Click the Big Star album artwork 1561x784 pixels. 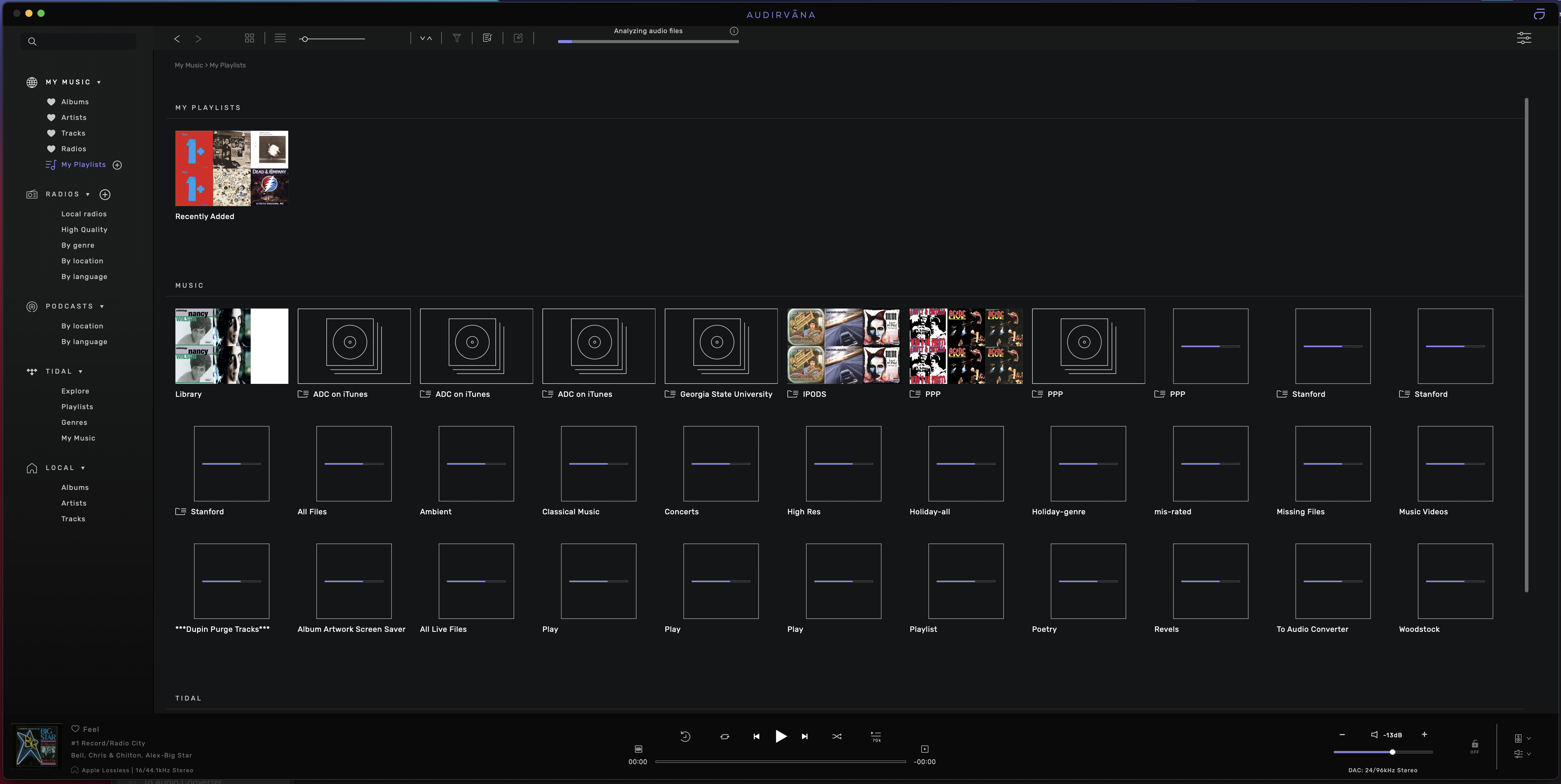point(37,747)
